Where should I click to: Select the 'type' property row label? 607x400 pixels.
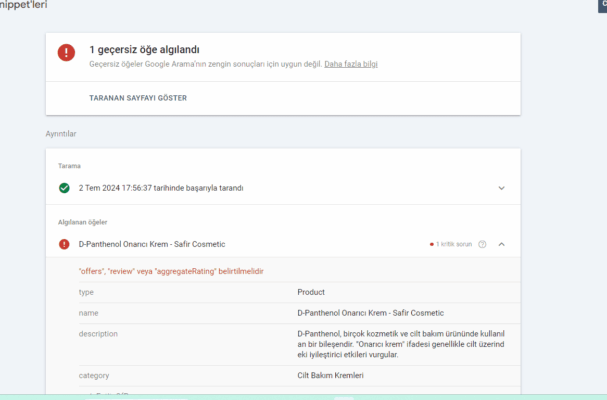point(86,292)
